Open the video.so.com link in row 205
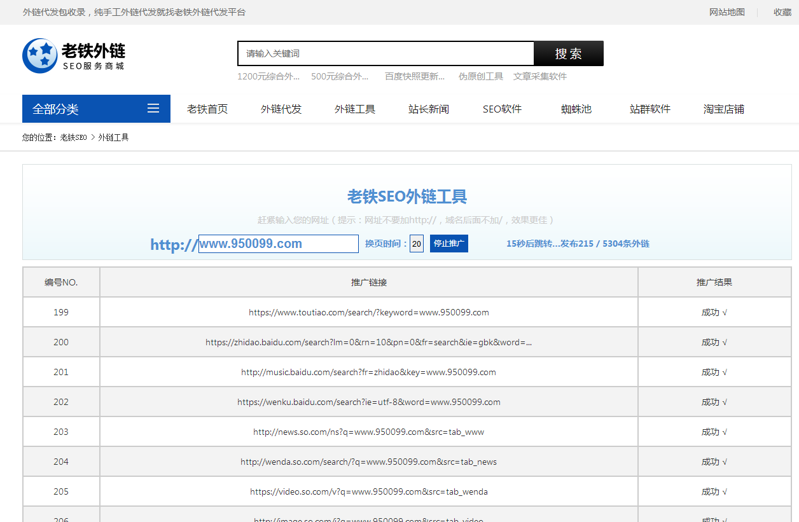This screenshot has height=522, width=799. 369,492
